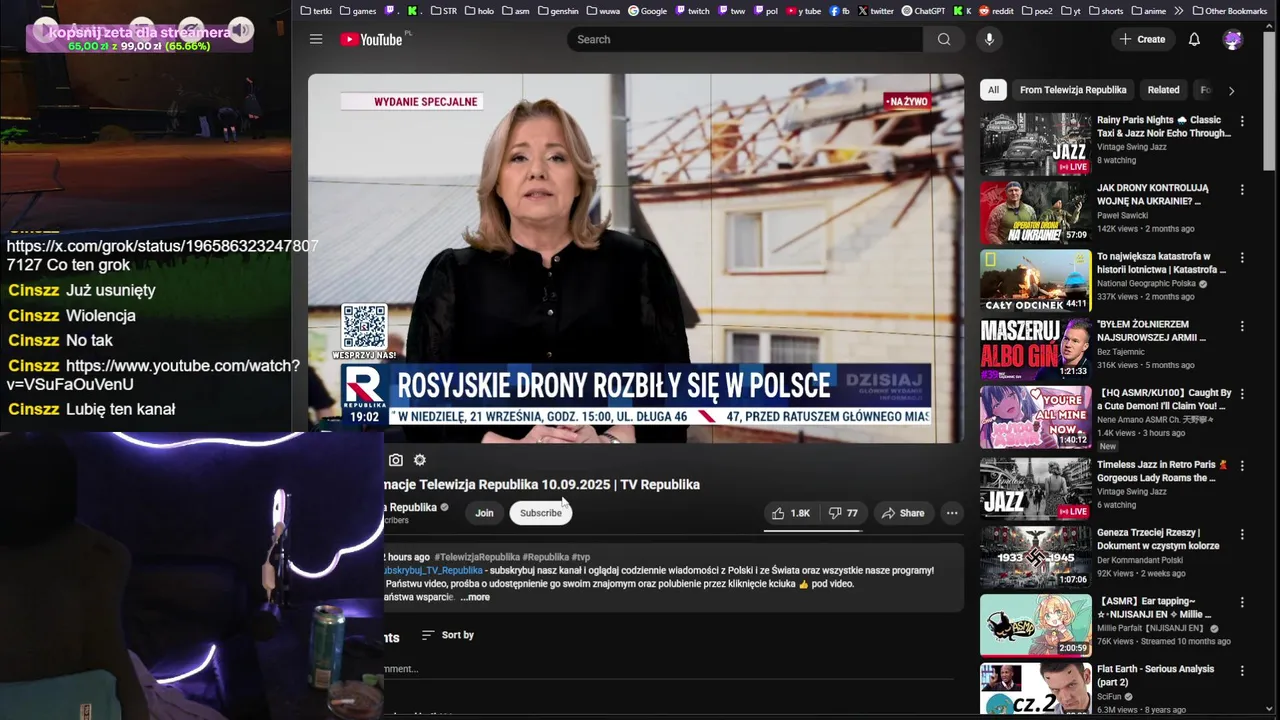Expand the description with ...more
This screenshot has width=1280, height=720.
pyautogui.click(x=475, y=597)
